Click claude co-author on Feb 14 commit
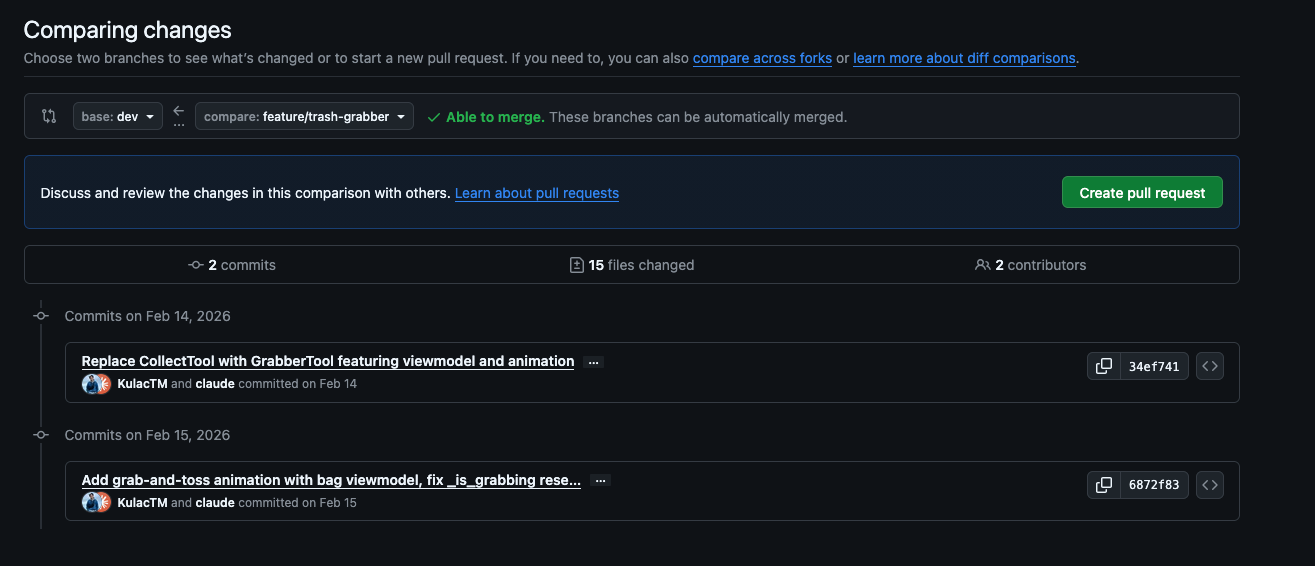The width and height of the screenshot is (1315, 566). coord(215,384)
